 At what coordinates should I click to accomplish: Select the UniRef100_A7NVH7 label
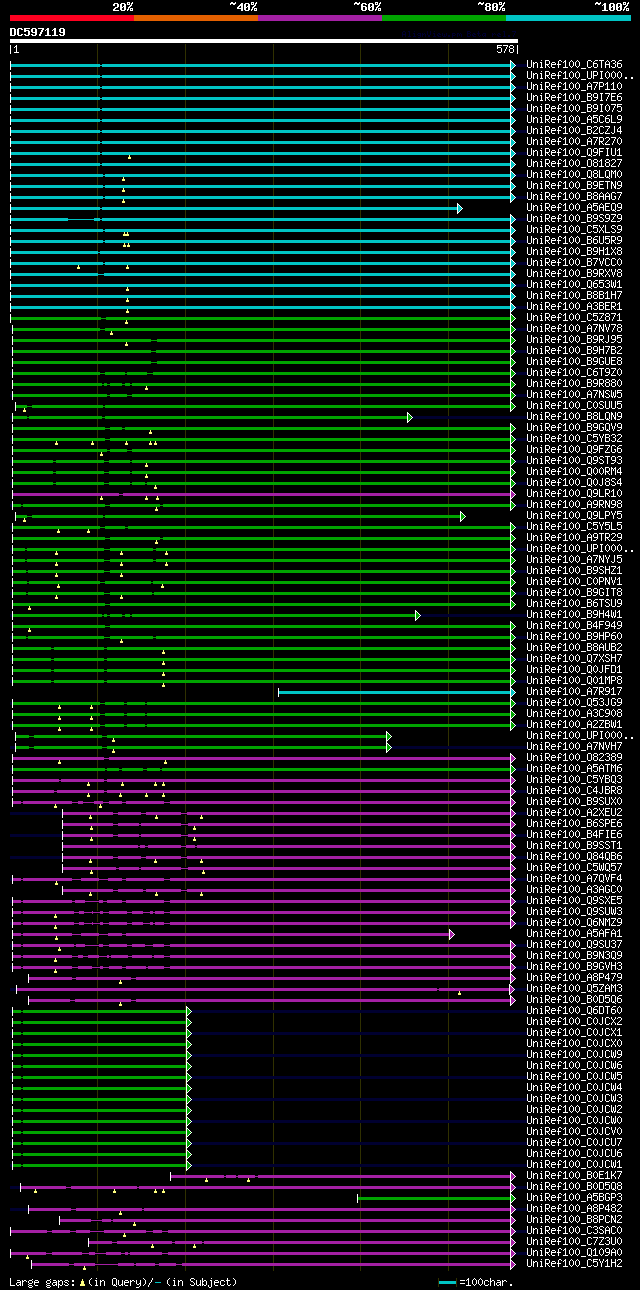(574, 747)
